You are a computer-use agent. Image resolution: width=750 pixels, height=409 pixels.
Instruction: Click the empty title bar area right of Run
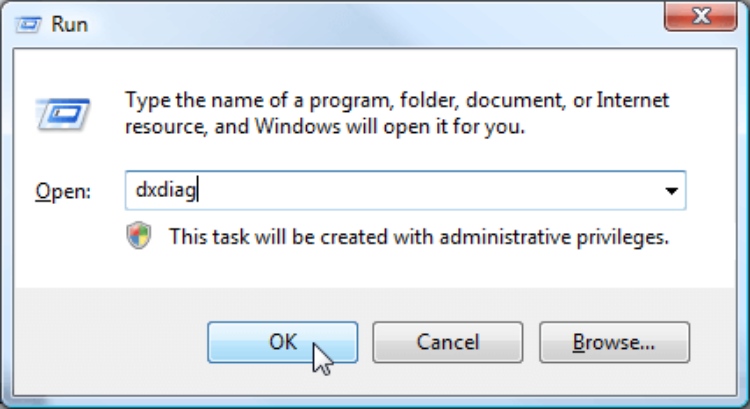[x=373, y=24]
